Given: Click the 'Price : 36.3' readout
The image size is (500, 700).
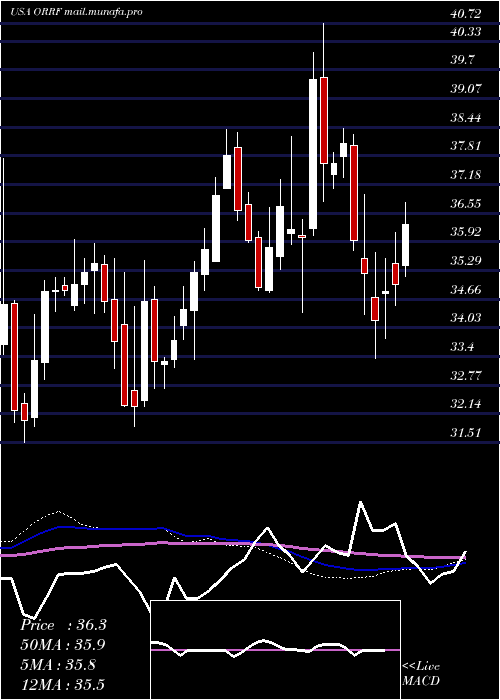Looking at the screenshot, I should 63,625.
